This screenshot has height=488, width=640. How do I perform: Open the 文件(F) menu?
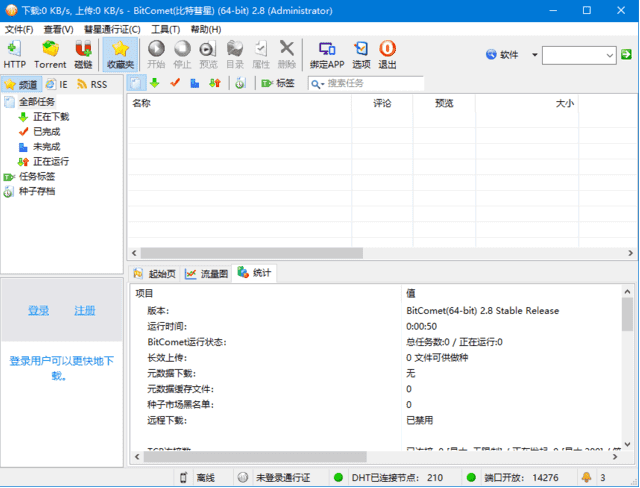(19, 29)
